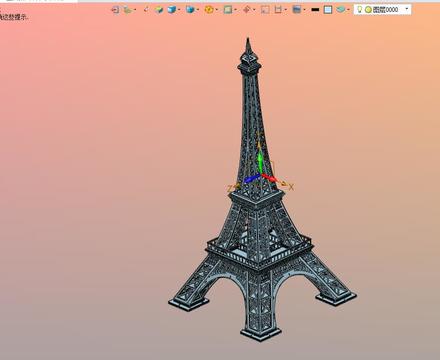Toggle the yellow circle layer status icon

click(x=368, y=10)
